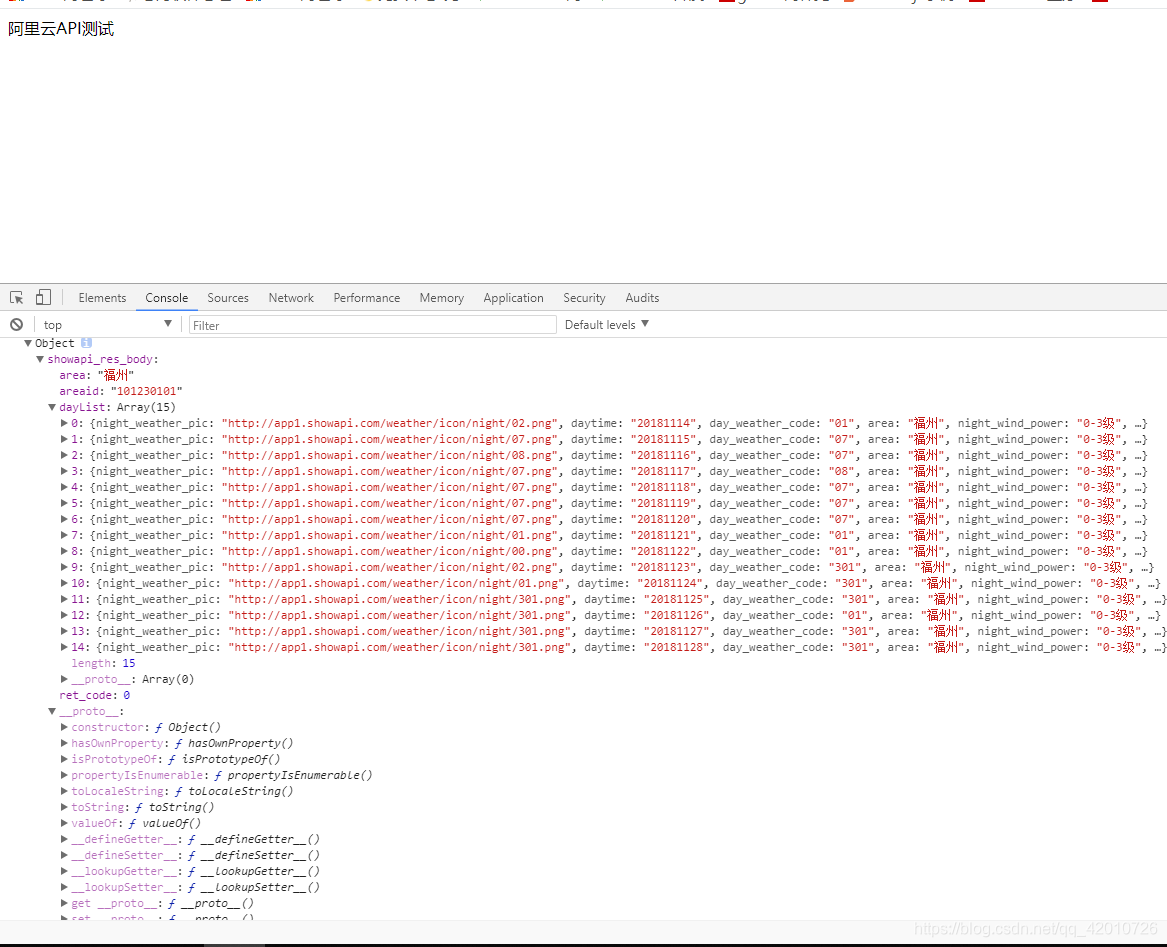
Task: Expand dayList item 0
Action: coord(64,423)
